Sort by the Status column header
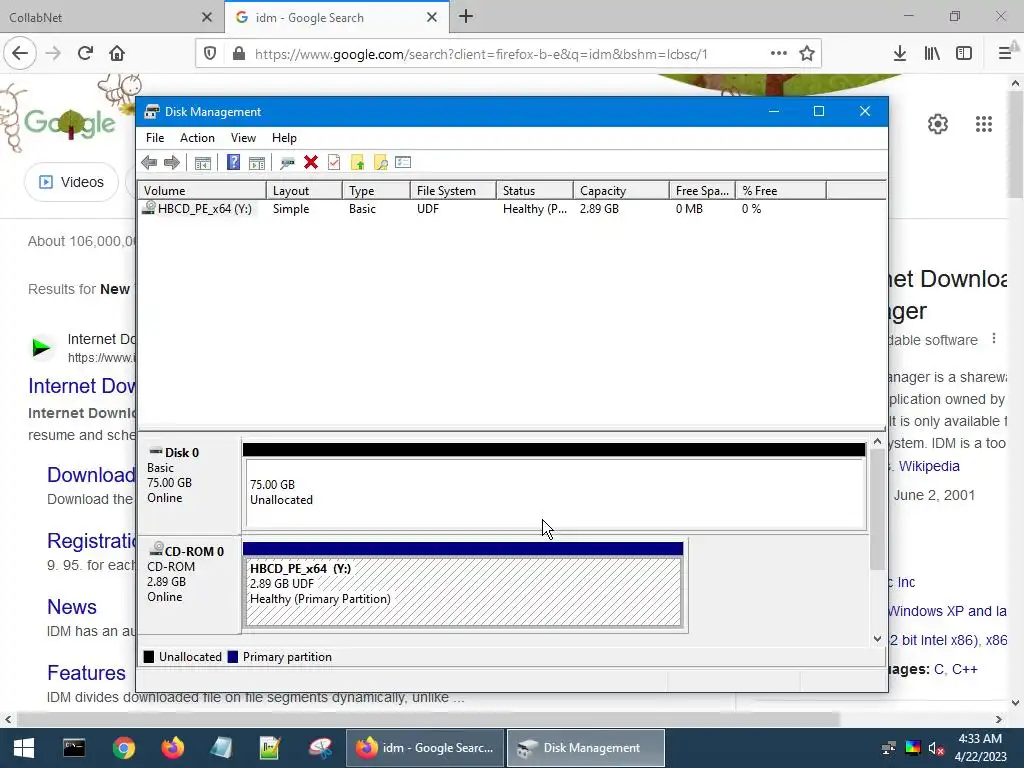Image resolution: width=1024 pixels, height=768 pixels. 535,191
